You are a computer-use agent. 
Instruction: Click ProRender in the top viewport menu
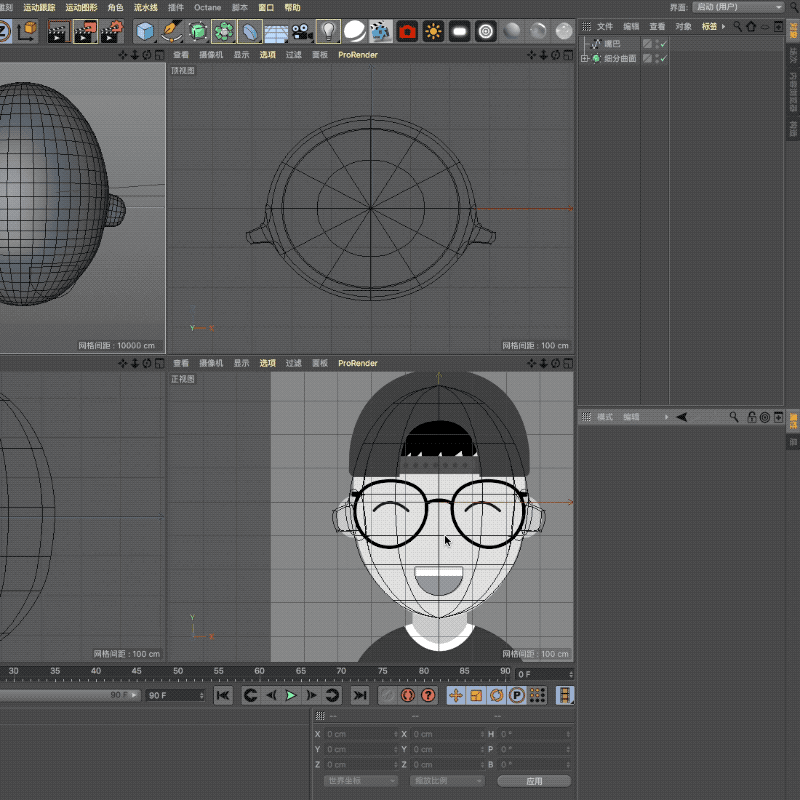point(357,55)
